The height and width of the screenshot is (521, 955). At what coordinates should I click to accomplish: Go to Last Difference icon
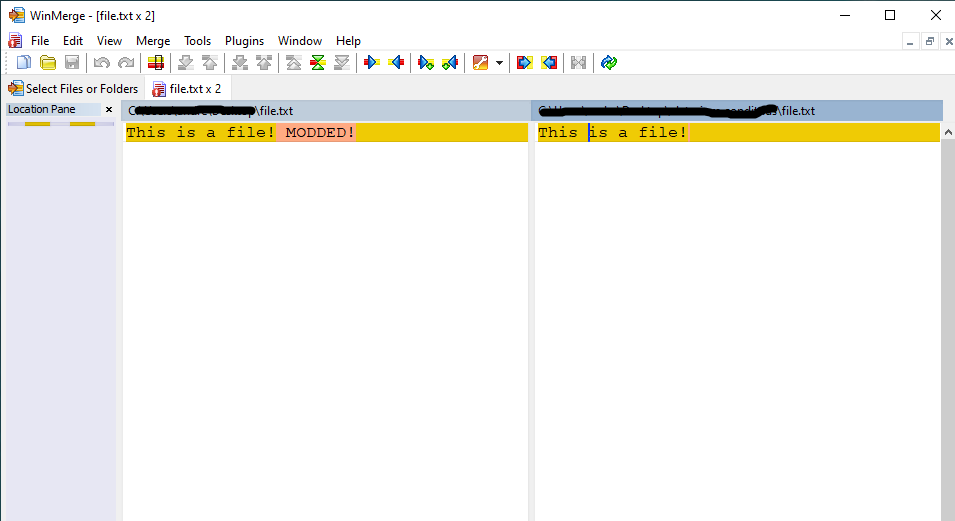point(342,62)
